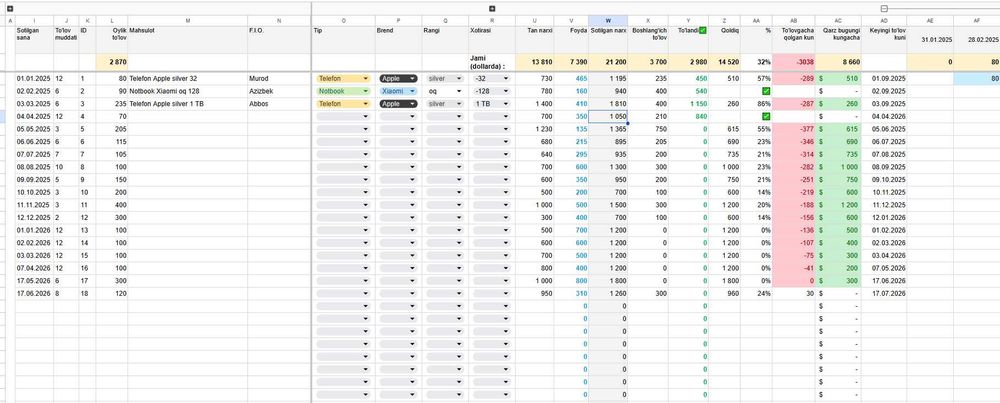
Task: Select the column AB header
Action: pyautogui.click(x=793, y=20)
